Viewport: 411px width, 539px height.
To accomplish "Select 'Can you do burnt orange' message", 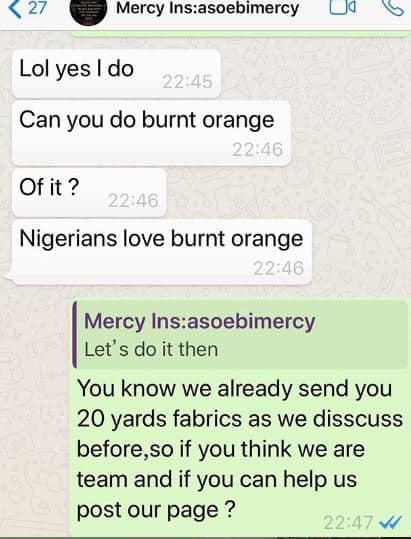I will [152, 133].
